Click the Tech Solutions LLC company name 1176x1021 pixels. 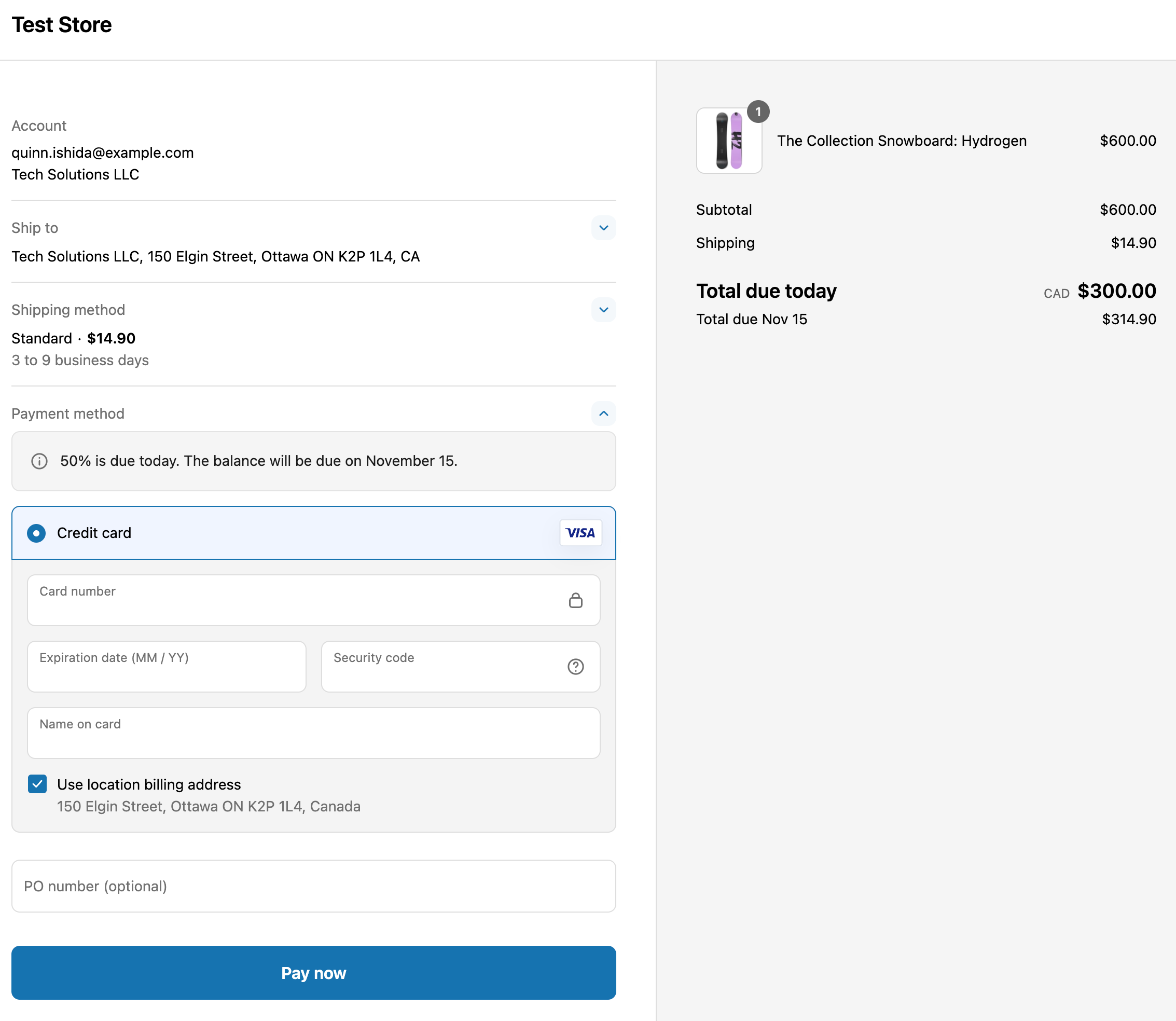[75, 174]
